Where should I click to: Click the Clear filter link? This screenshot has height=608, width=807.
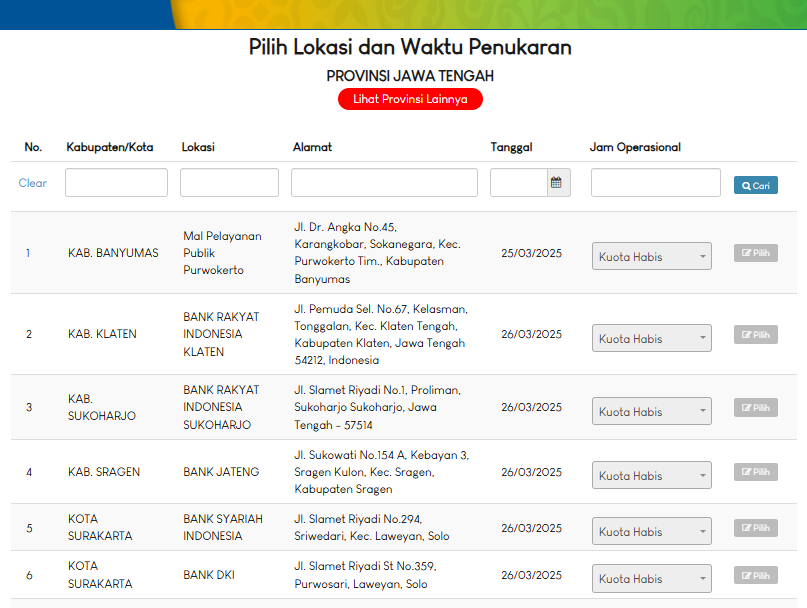tap(32, 183)
